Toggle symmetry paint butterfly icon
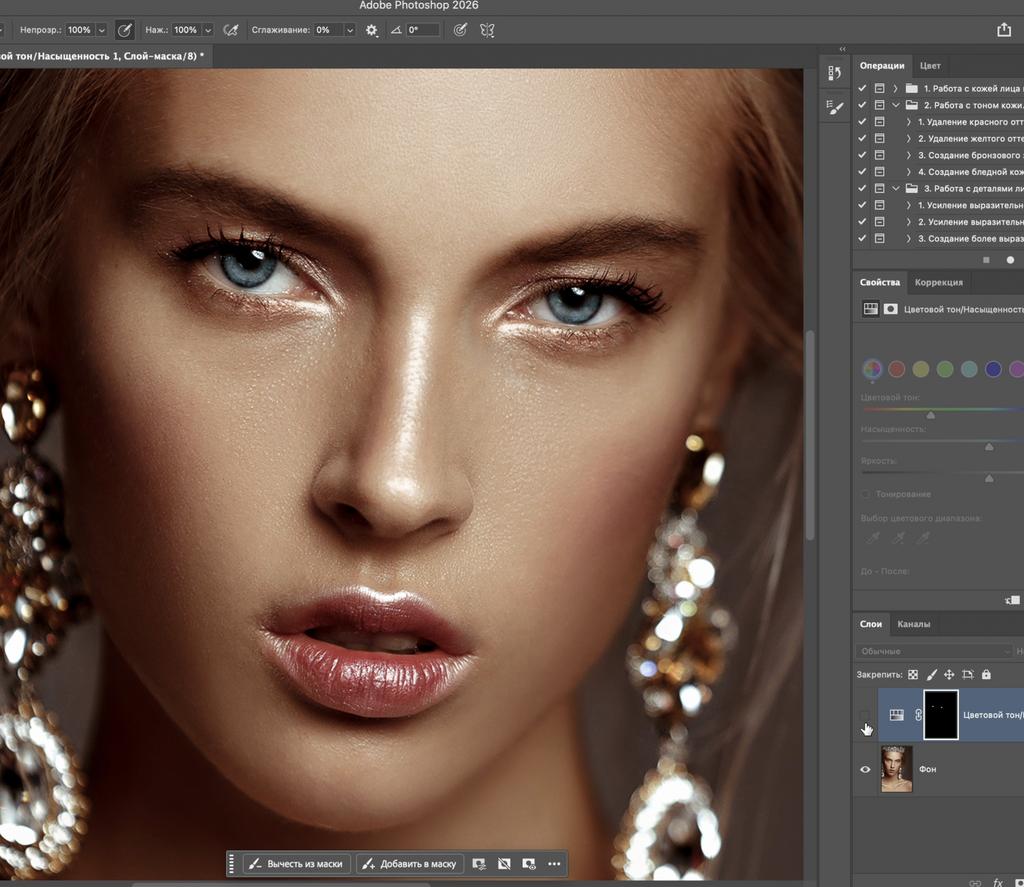Viewport: 1024px width, 887px height. click(x=487, y=30)
